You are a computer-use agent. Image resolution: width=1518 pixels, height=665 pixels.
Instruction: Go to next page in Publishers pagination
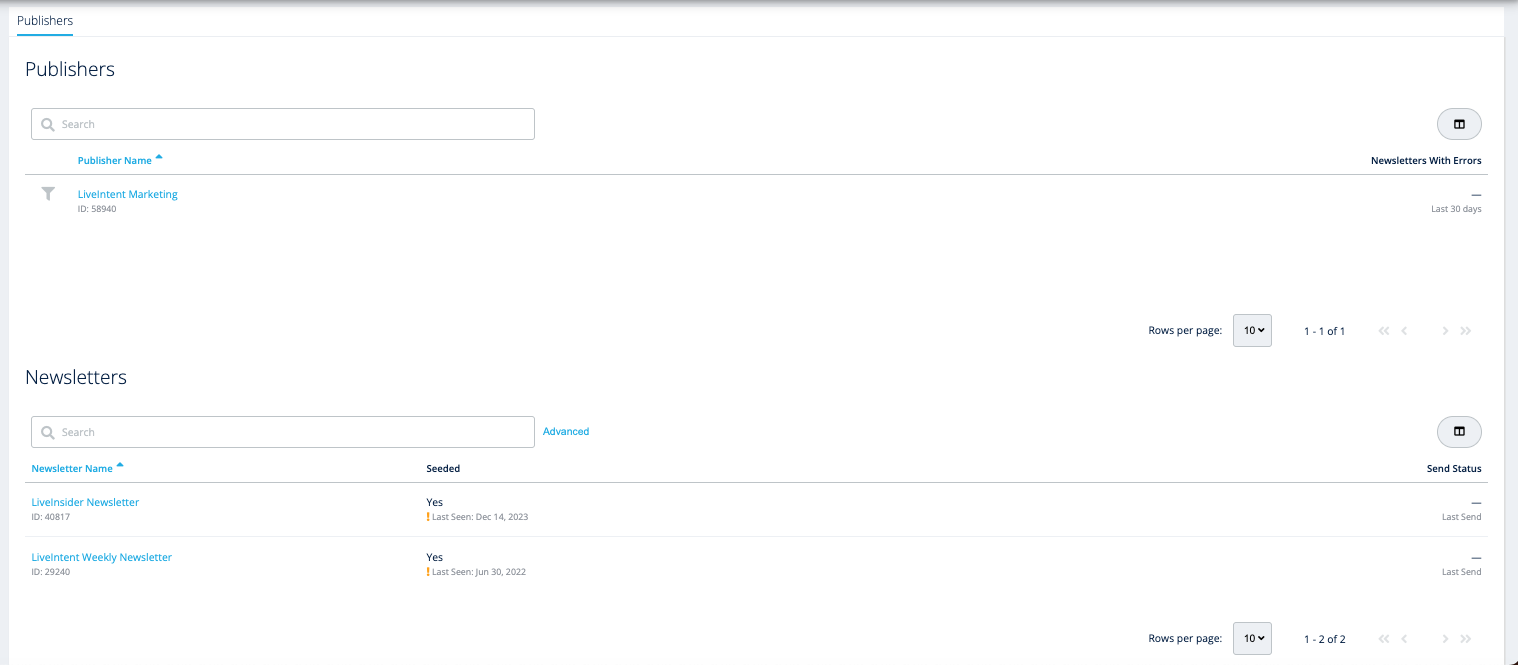point(1445,331)
